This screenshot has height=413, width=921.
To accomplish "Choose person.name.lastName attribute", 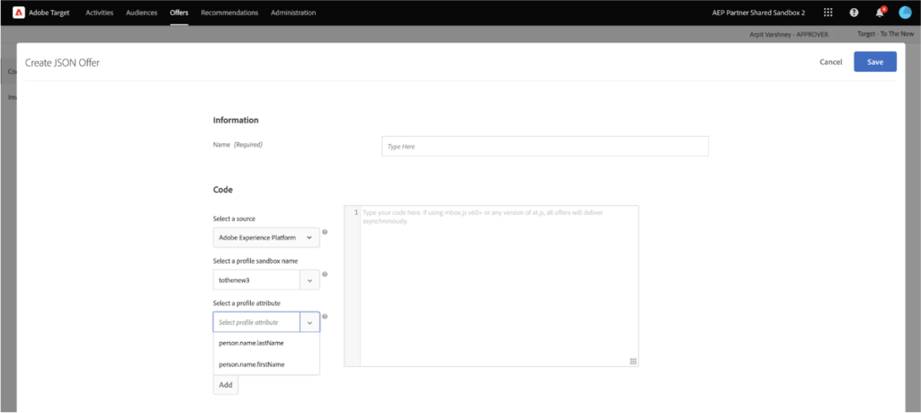I will 267,343.
